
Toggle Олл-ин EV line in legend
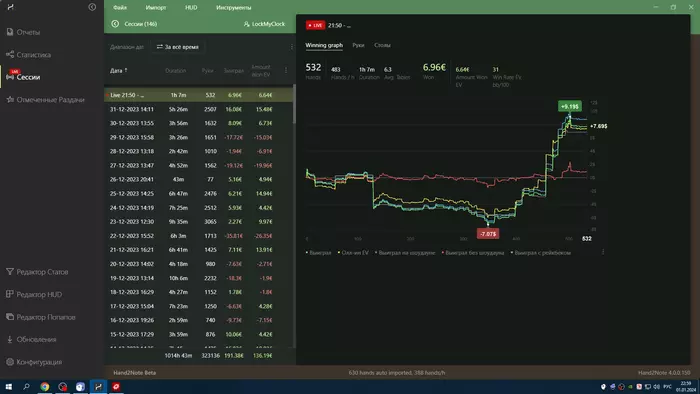(x=353, y=253)
